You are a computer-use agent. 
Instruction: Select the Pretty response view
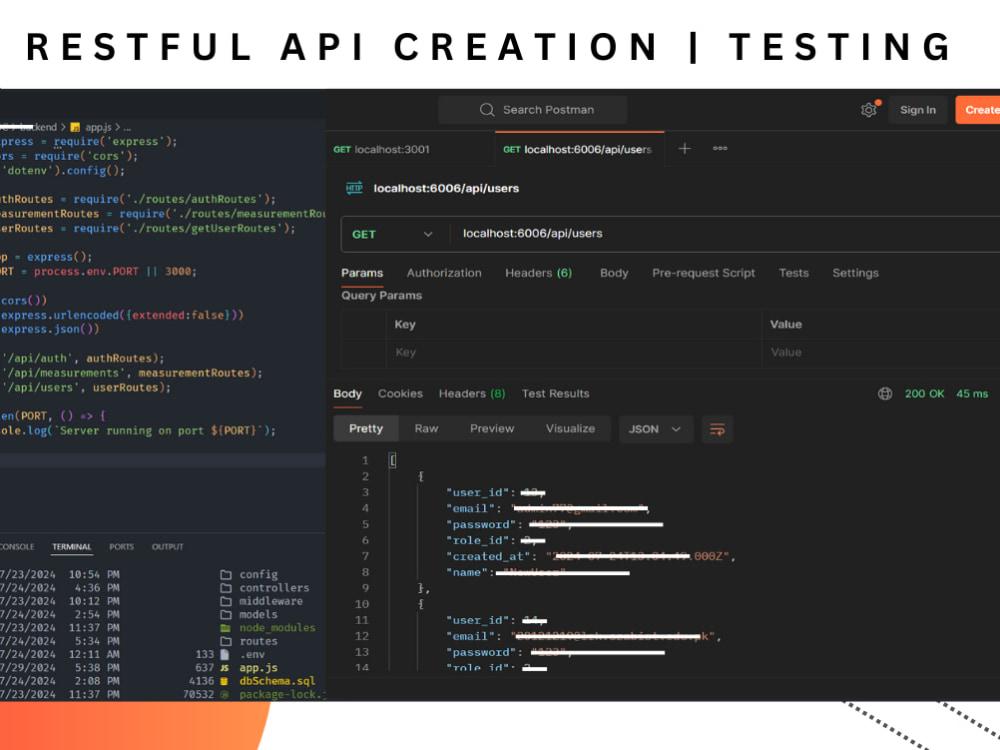pos(366,429)
